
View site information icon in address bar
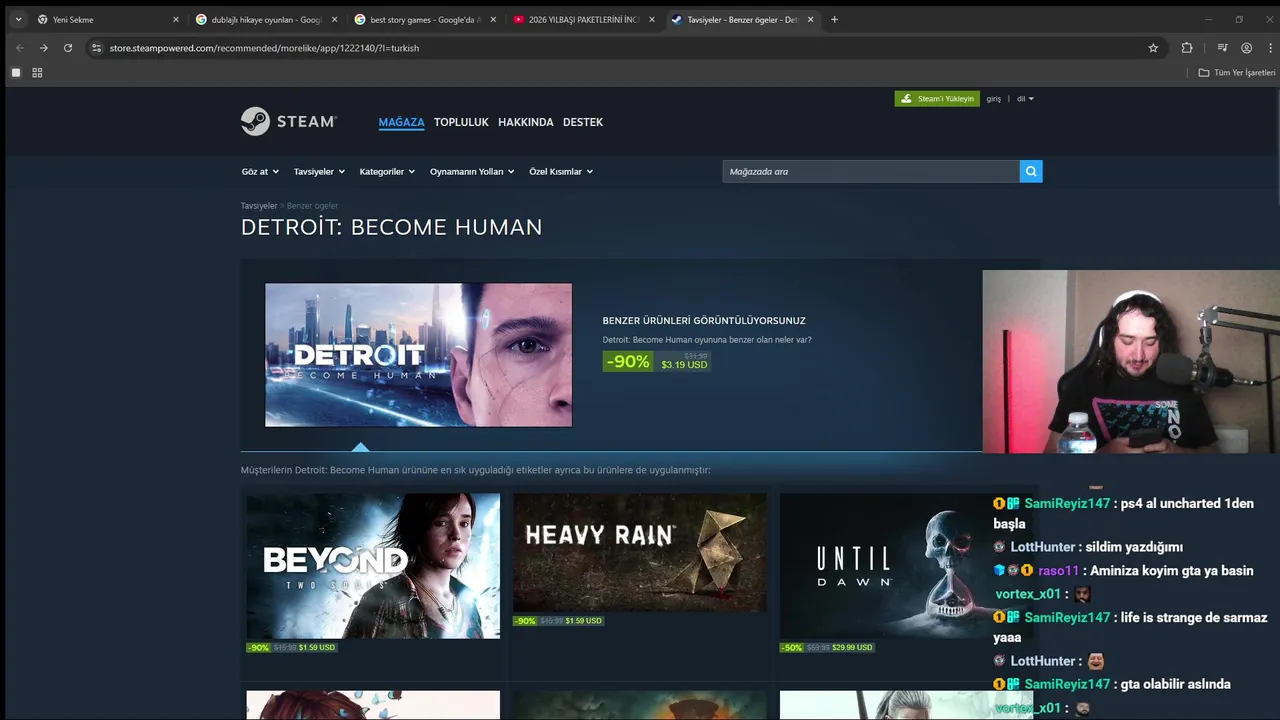(x=96, y=48)
